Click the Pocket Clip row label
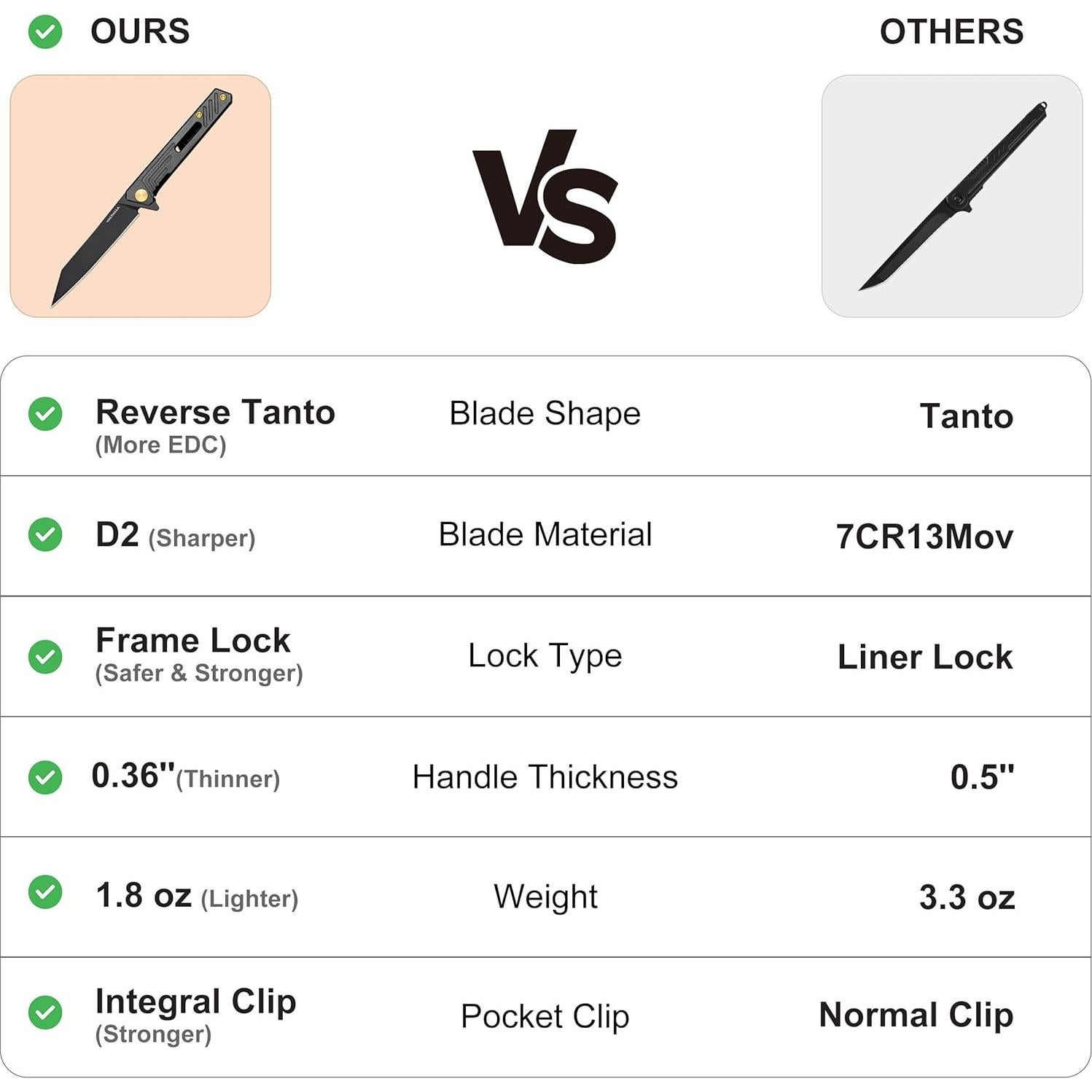Viewport: 1092px width, 1092px height. [545, 1016]
